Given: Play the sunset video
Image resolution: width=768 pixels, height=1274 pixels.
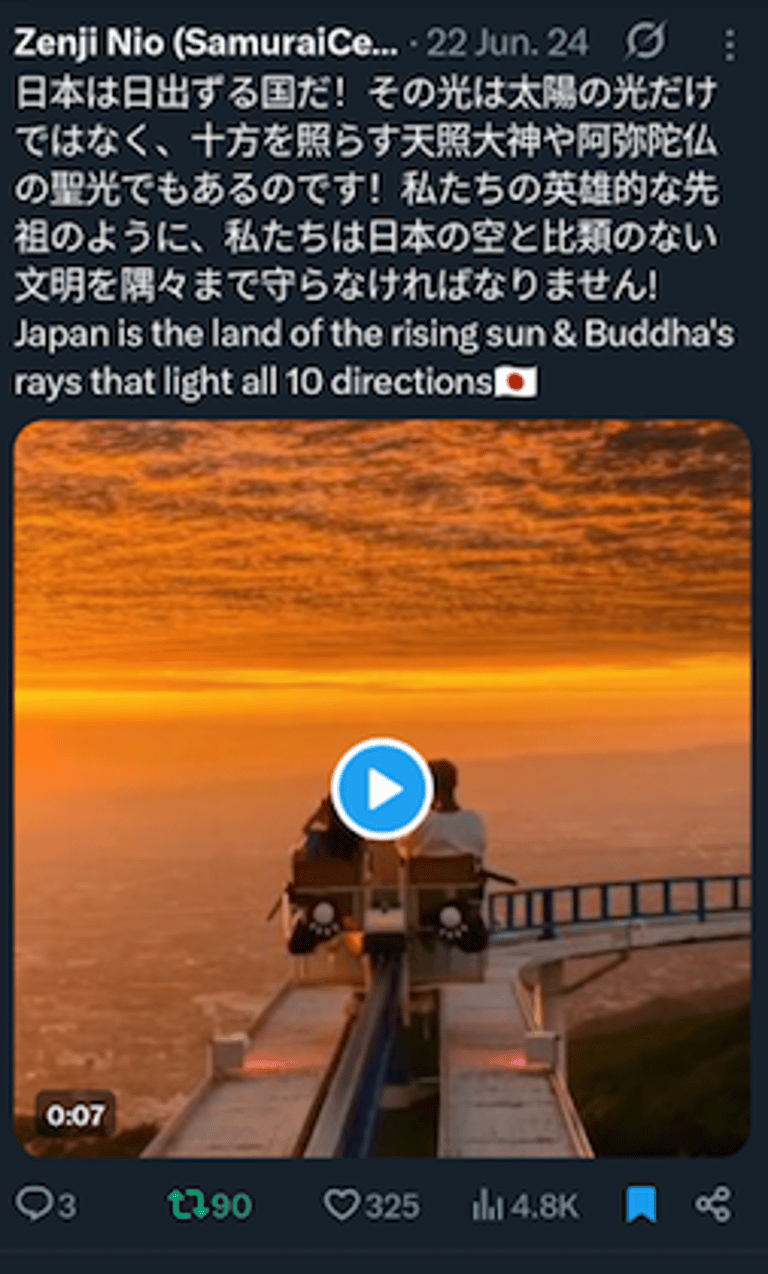Looking at the screenshot, I should pos(382,789).
